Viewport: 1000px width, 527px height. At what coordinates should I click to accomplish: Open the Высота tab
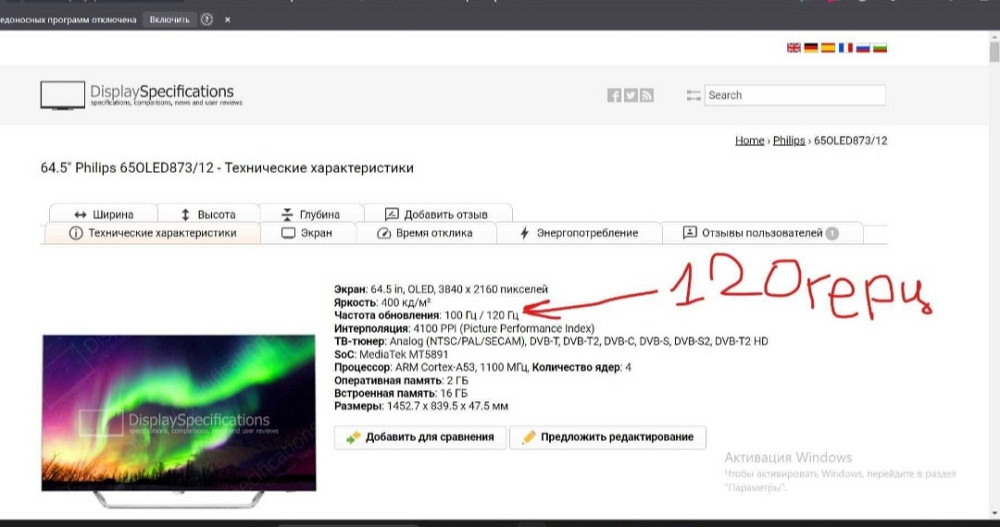coord(209,214)
